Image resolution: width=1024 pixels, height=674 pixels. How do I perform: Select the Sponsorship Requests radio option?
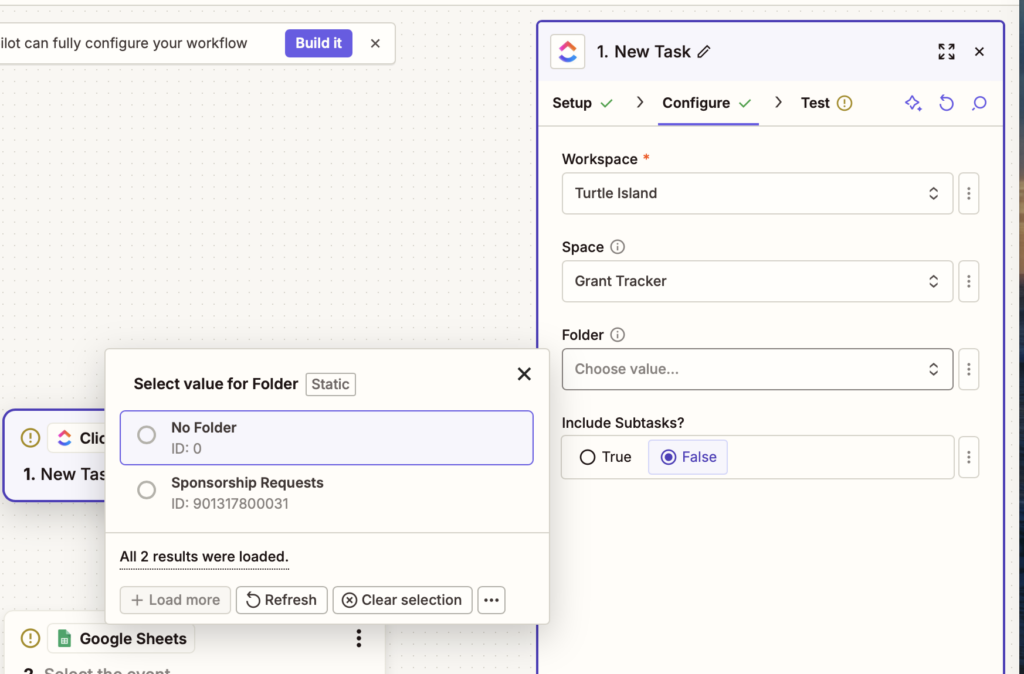click(x=146, y=490)
